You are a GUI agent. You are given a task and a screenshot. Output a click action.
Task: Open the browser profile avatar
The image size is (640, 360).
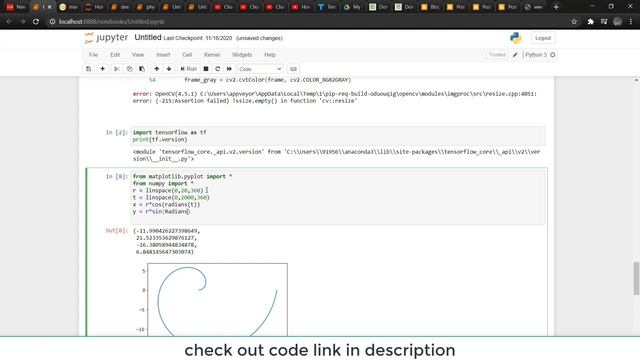618,22
